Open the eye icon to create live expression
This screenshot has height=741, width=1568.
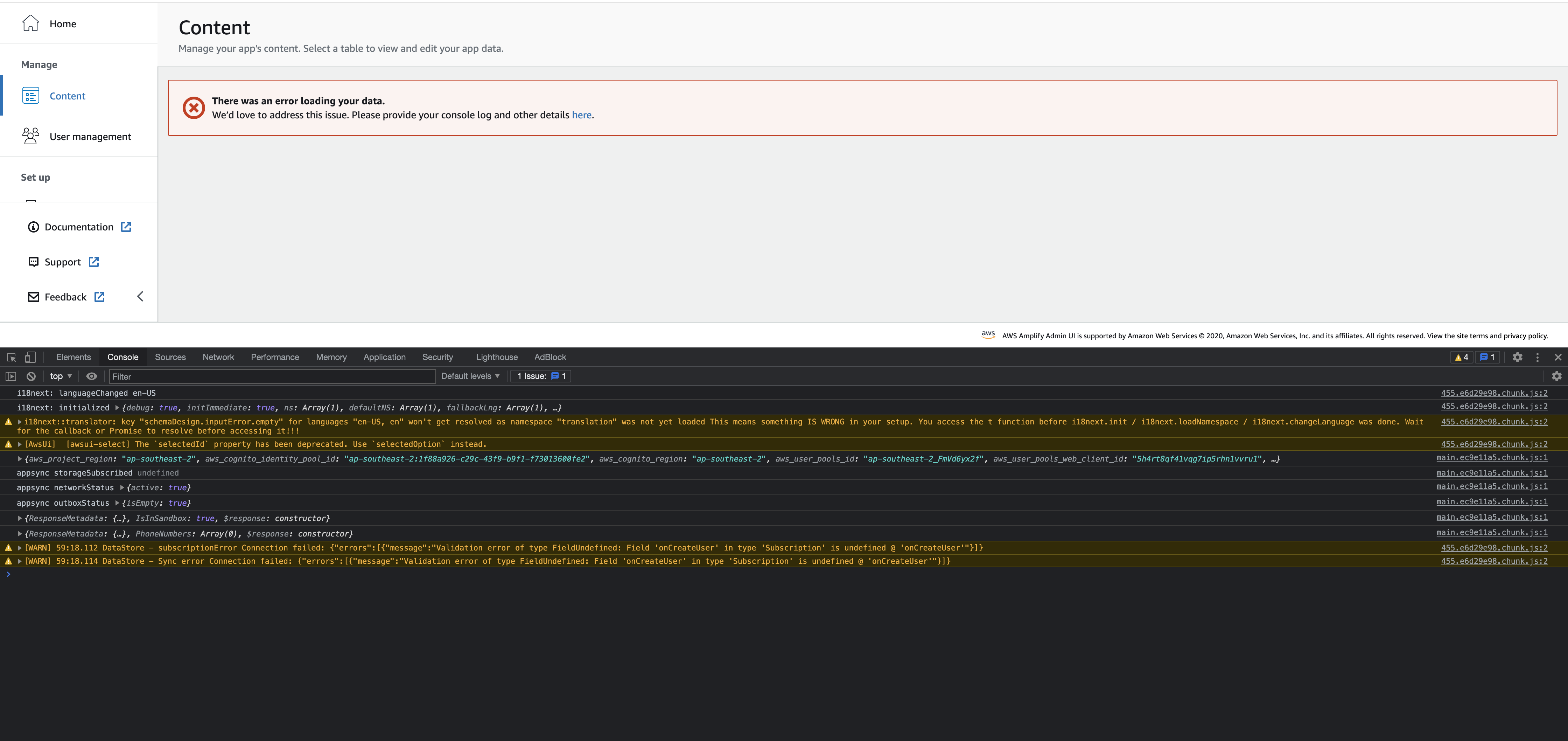click(x=92, y=376)
